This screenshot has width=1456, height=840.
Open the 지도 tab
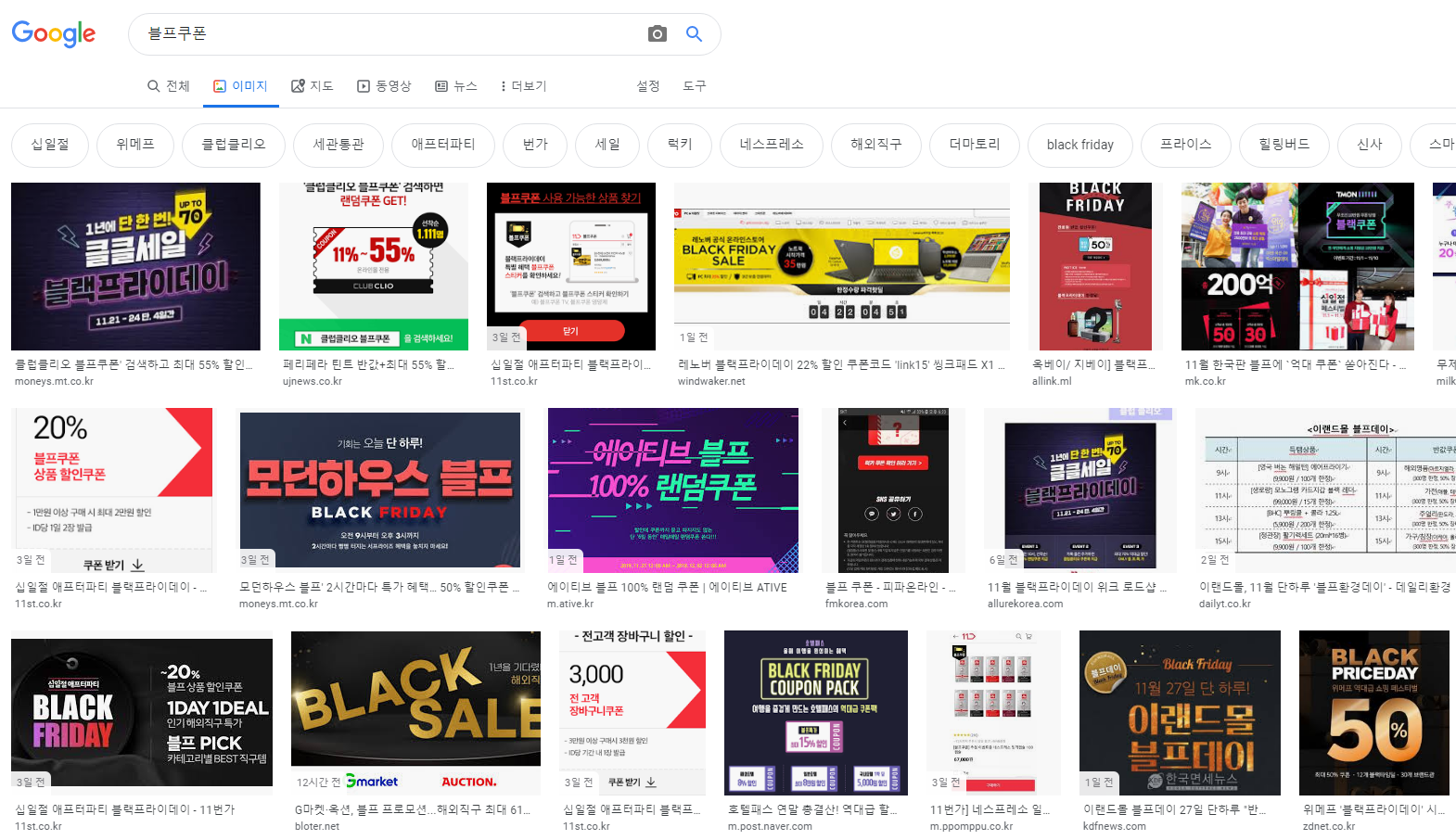pyautogui.click(x=313, y=86)
